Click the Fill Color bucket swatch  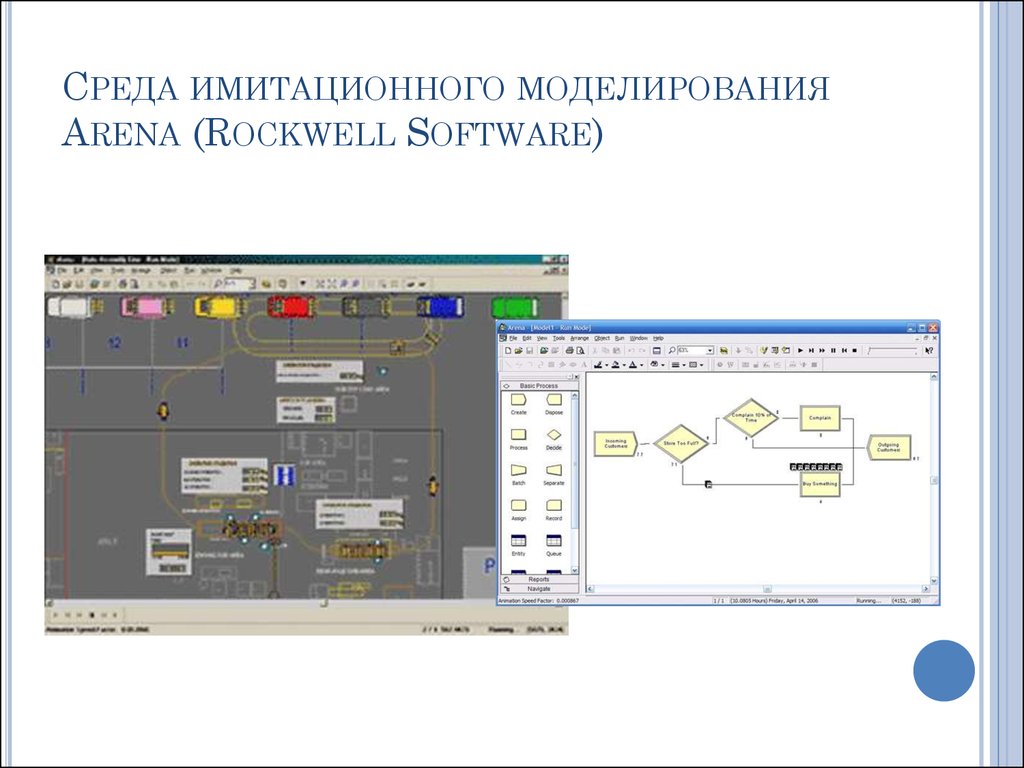[616, 365]
